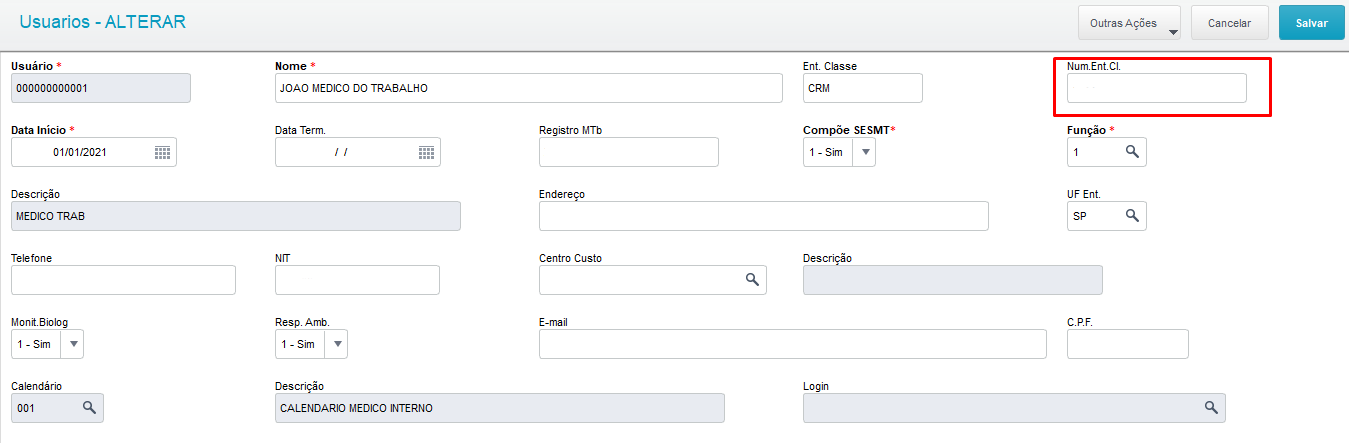The height and width of the screenshot is (443, 1349).
Task: Click the C.P.F. input box
Action: click(1128, 344)
